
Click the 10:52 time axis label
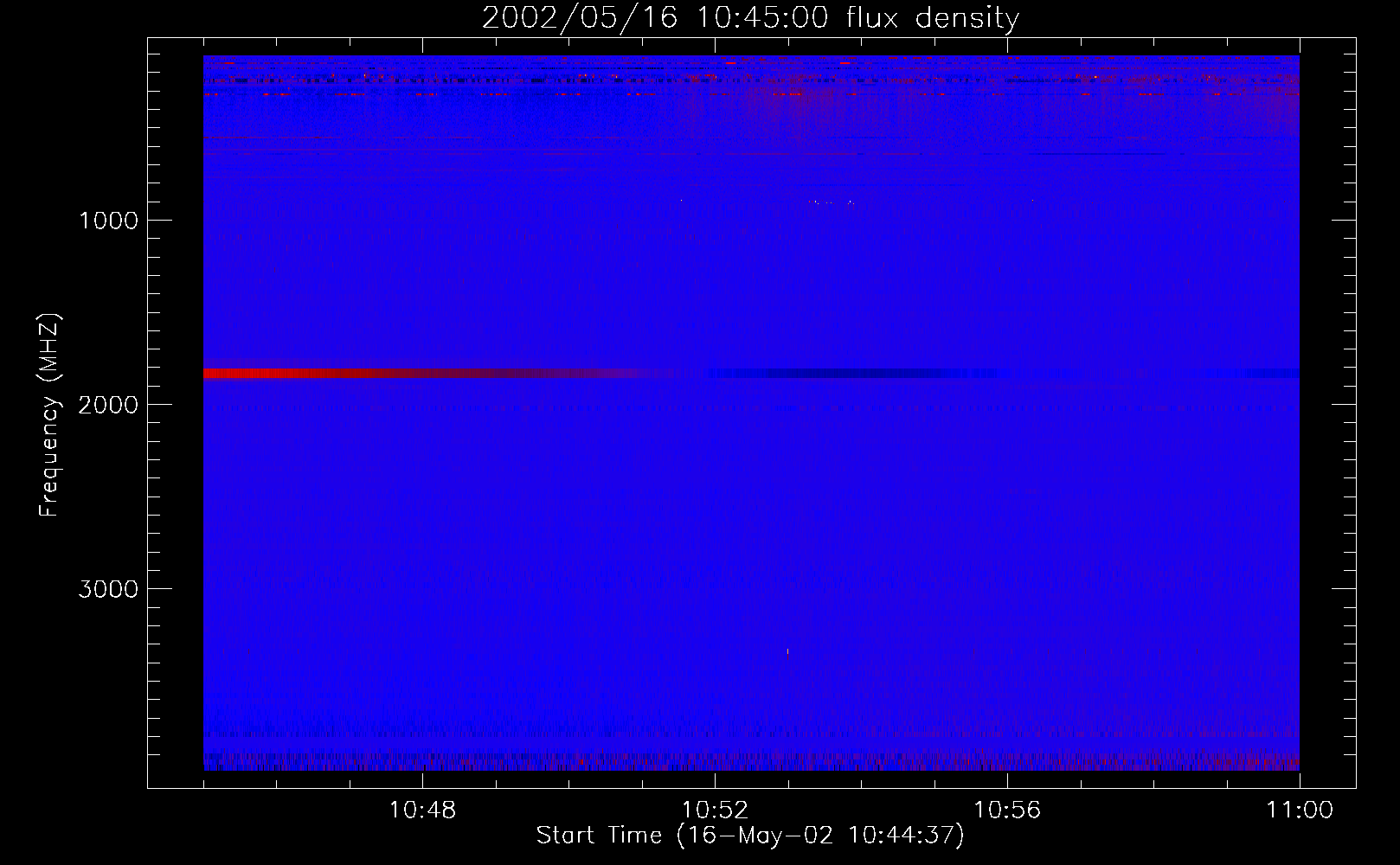click(x=715, y=811)
